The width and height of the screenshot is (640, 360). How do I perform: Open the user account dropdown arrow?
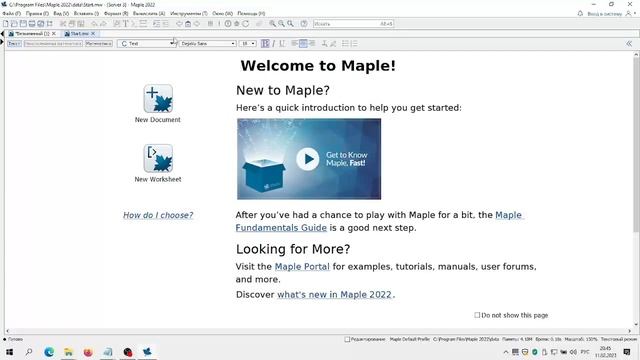tap(635, 13)
